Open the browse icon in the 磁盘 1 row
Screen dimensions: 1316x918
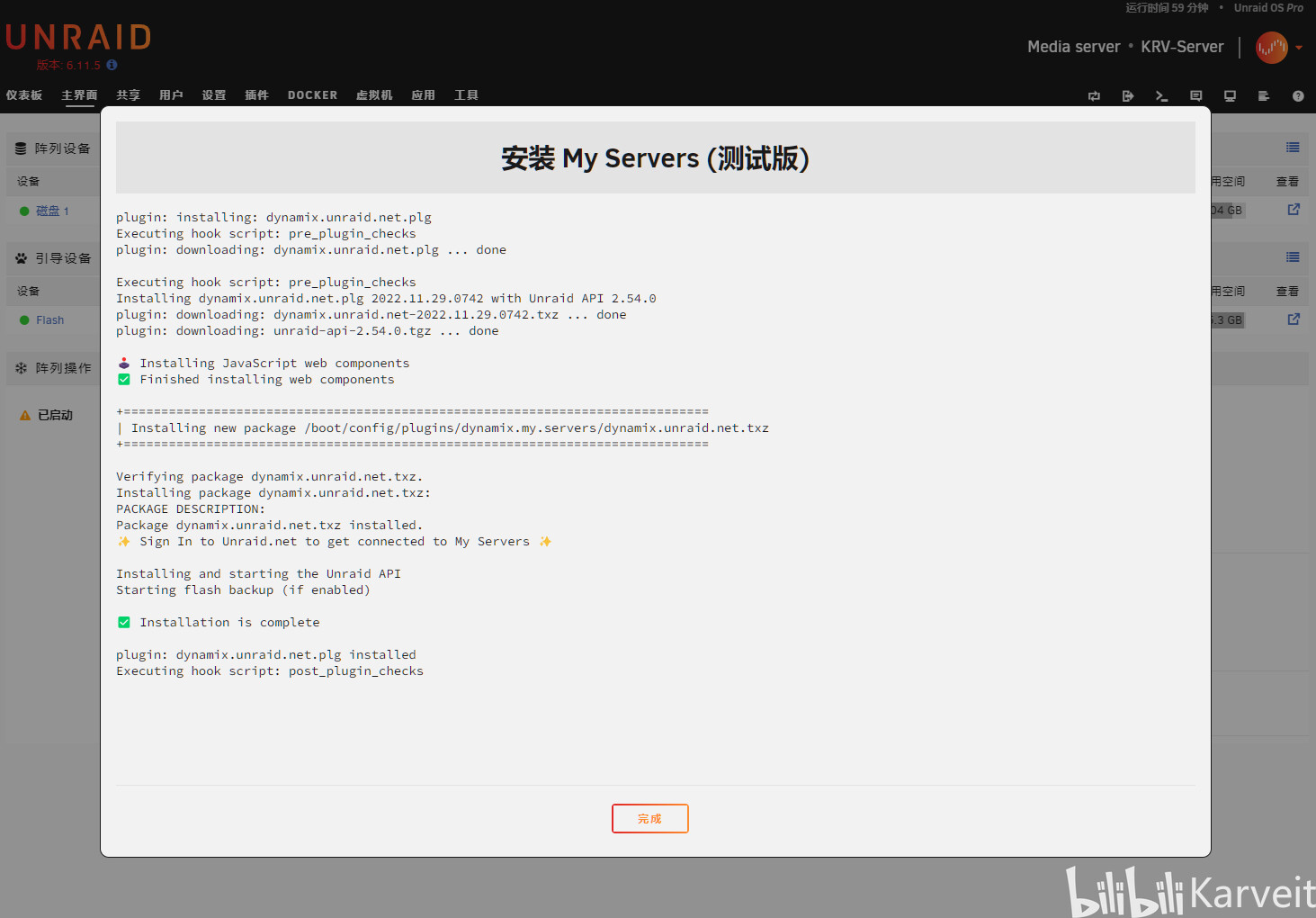pos(1294,210)
